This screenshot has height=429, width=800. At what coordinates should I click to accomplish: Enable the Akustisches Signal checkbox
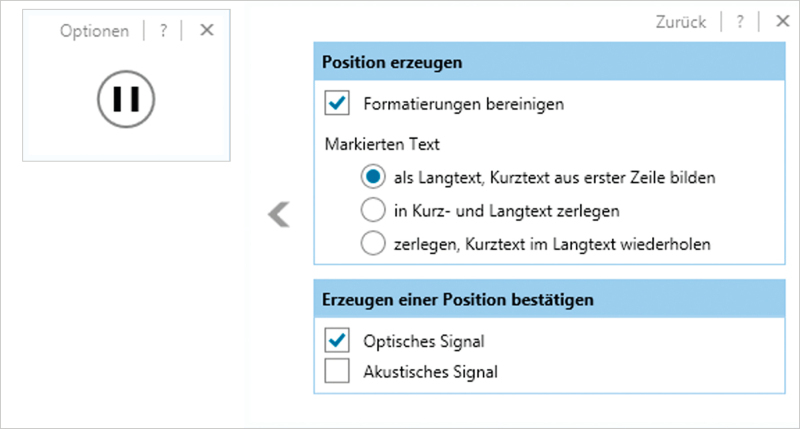click(x=337, y=371)
